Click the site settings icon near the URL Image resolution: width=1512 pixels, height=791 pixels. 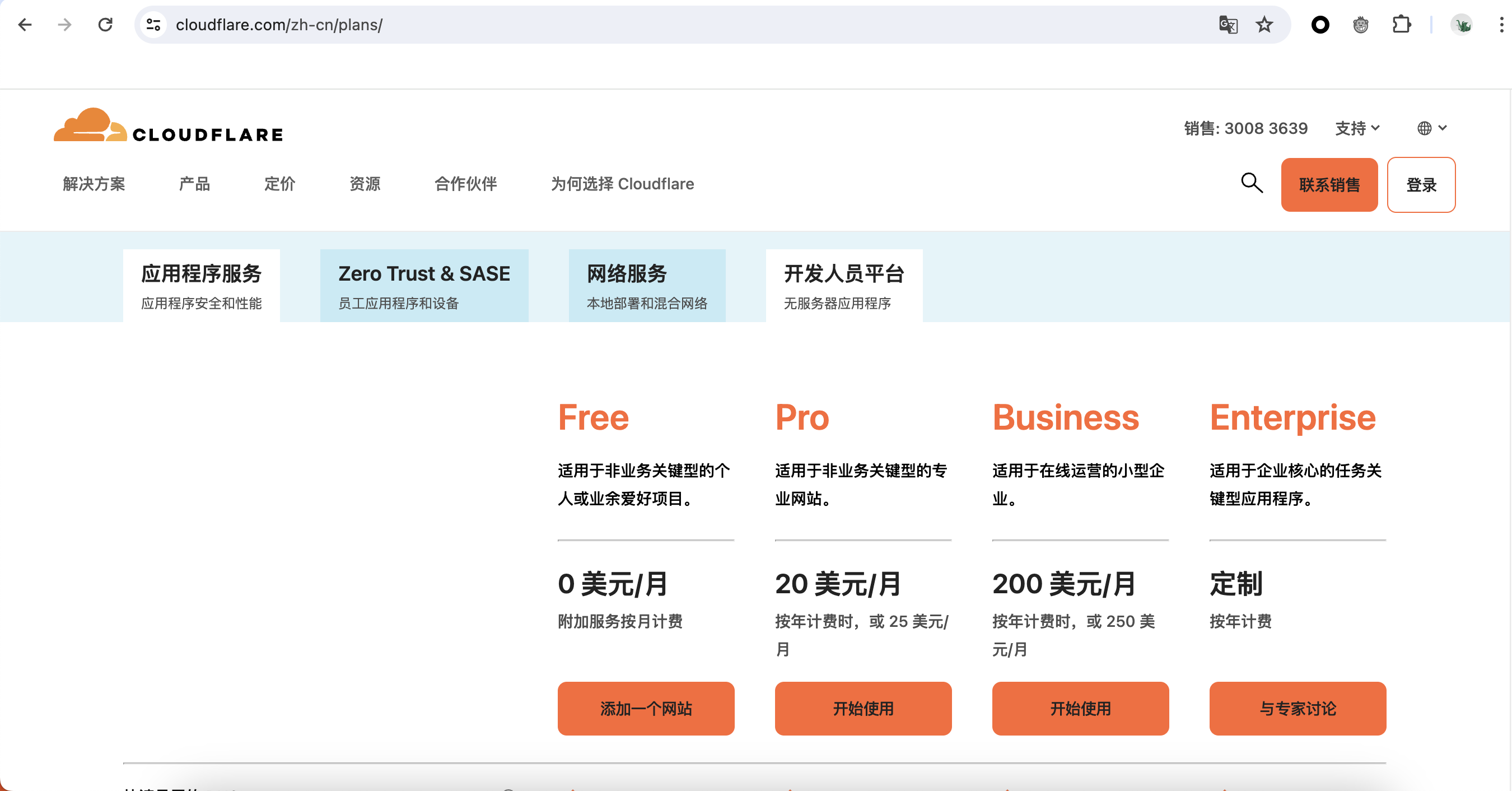click(153, 25)
